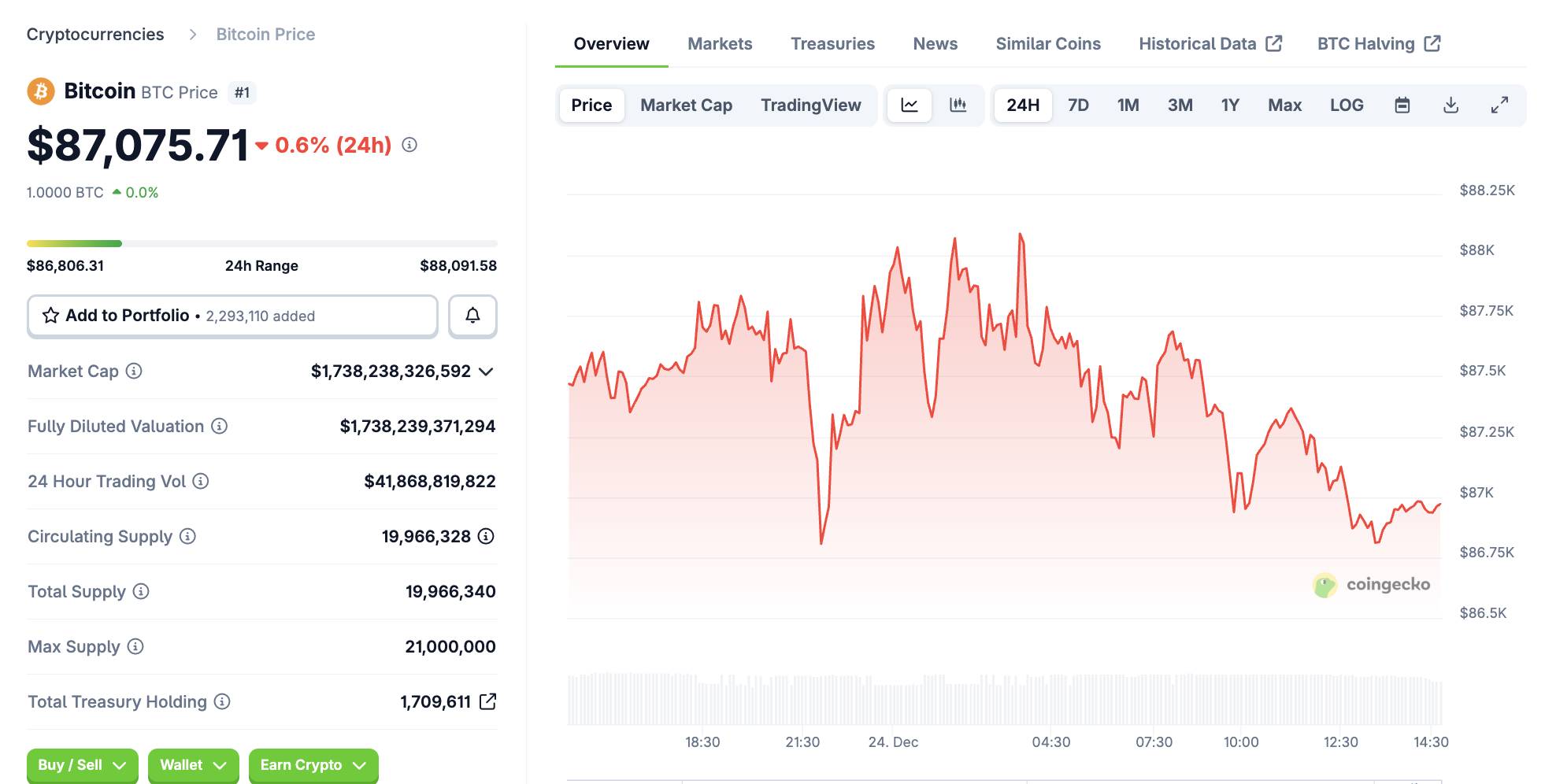The image size is (1545, 784).
Task: Open the Buy / Sell dropdown
Action: [x=82, y=765]
